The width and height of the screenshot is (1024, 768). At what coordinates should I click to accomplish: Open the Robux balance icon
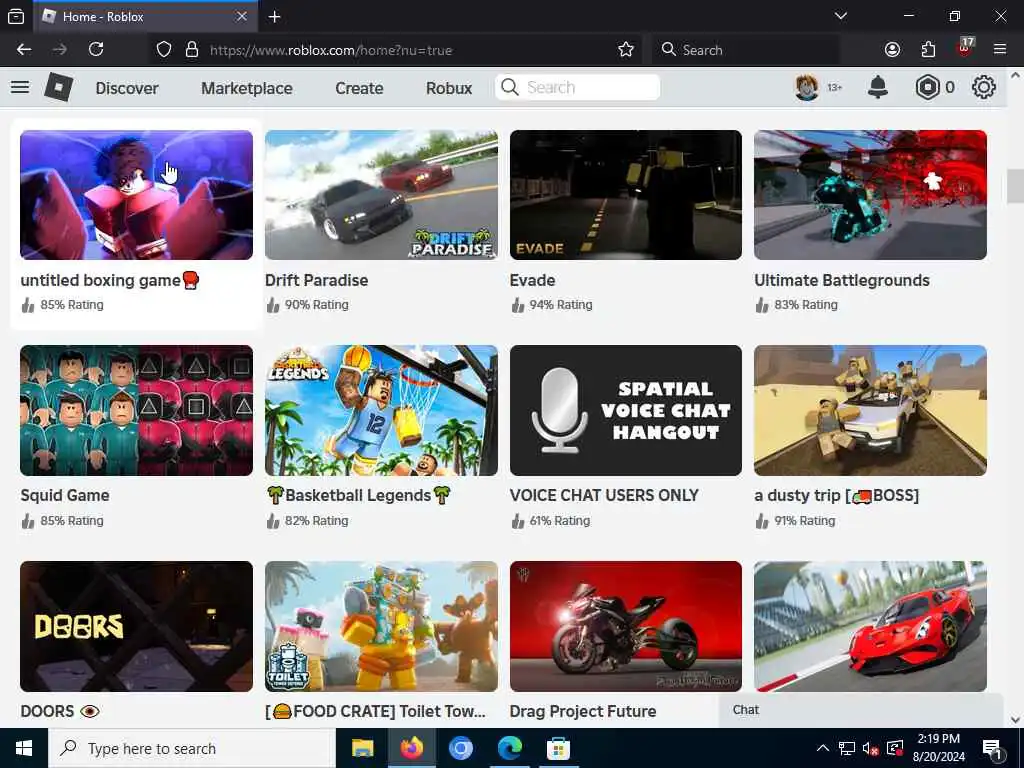pyautogui.click(x=927, y=87)
